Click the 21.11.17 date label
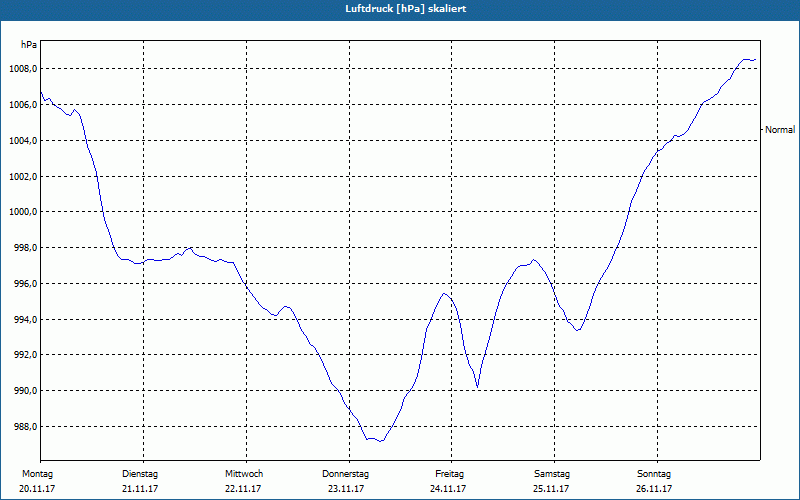 pyautogui.click(x=140, y=489)
